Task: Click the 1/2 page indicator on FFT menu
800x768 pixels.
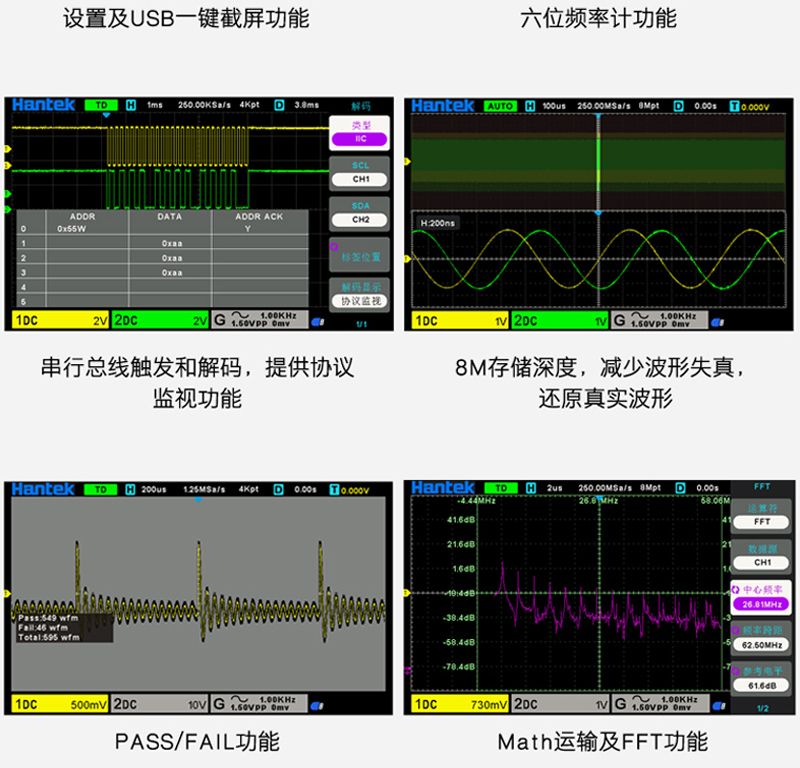Action: pos(763,708)
